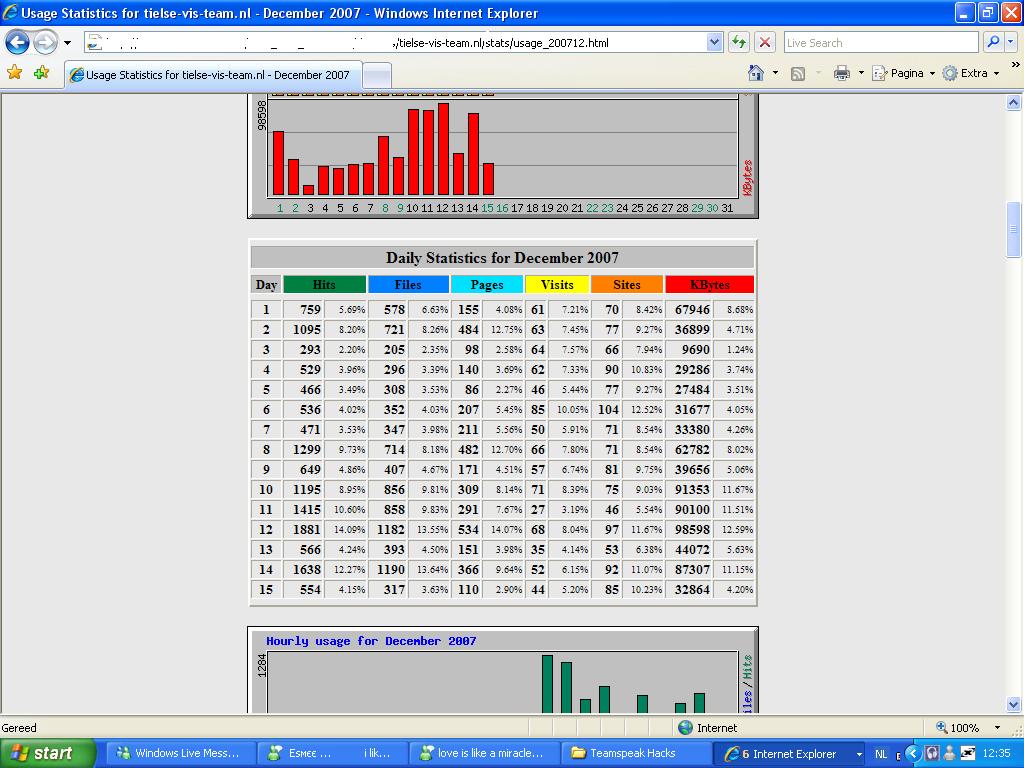The width and height of the screenshot is (1024, 768).
Task: Click inside the Live Search box
Action: 881,43
